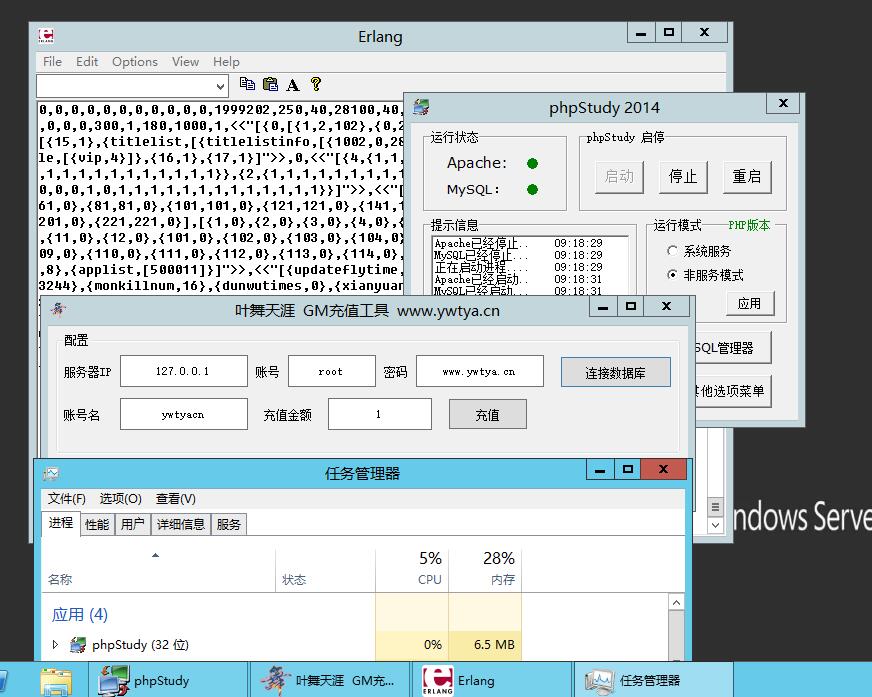Viewport: 872px width, 697px height.
Task: Click the GM充值工具 window title icon
Action: pos(58,309)
